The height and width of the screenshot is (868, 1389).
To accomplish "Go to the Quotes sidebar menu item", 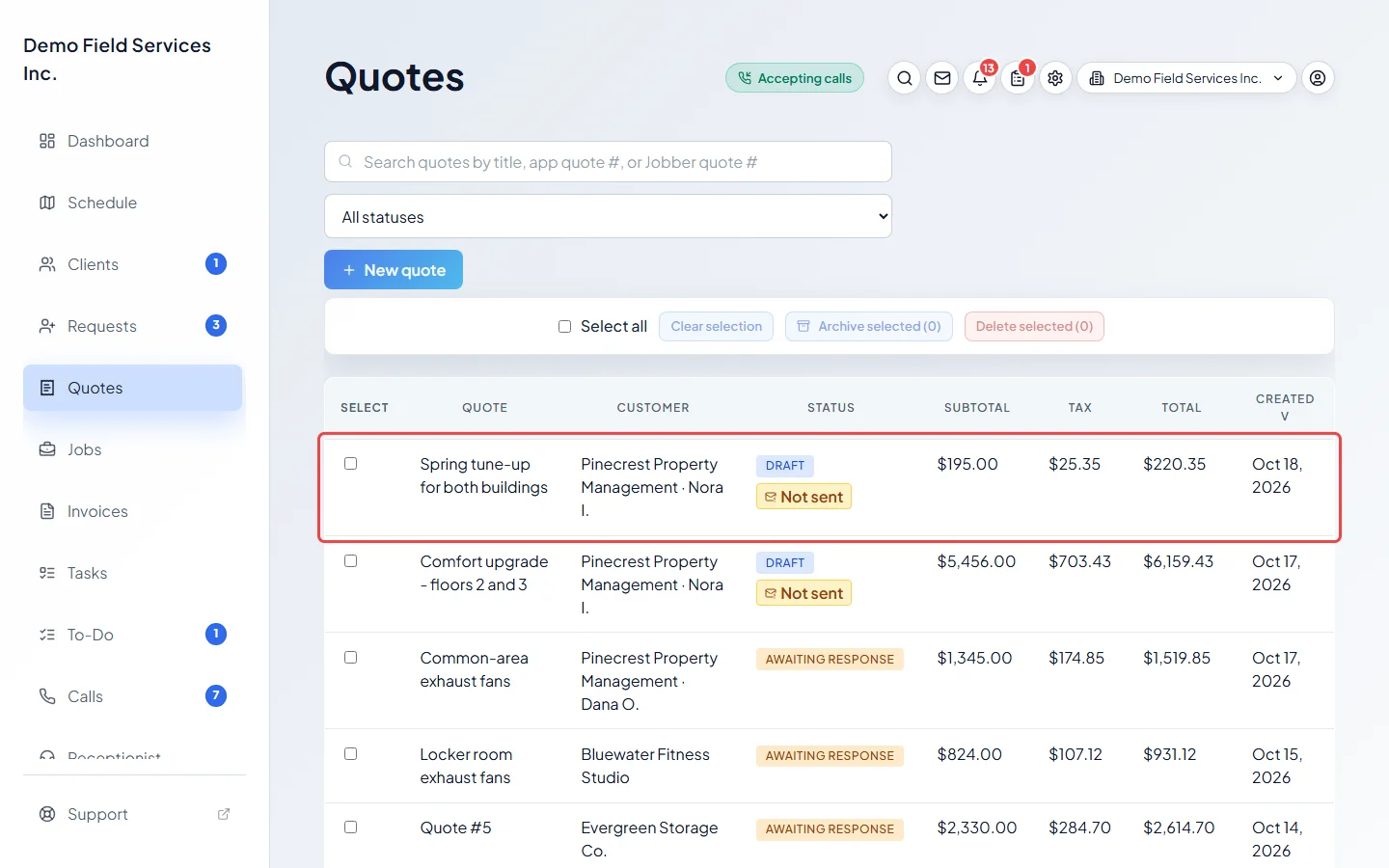I will (x=133, y=388).
